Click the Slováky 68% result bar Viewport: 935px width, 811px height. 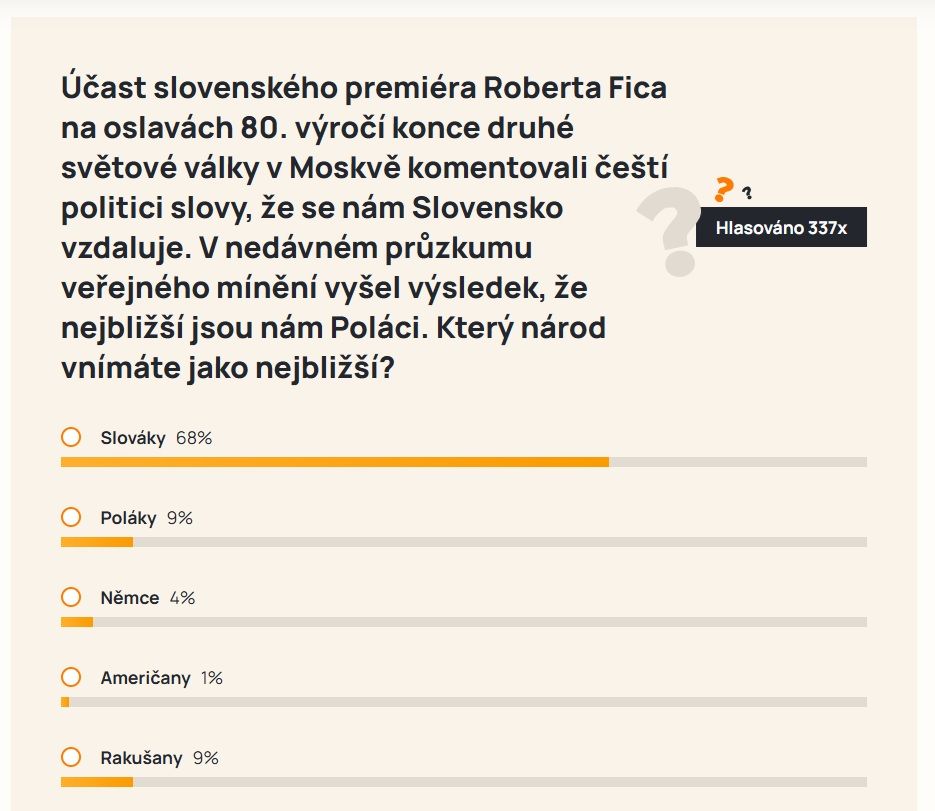click(464, 462)
